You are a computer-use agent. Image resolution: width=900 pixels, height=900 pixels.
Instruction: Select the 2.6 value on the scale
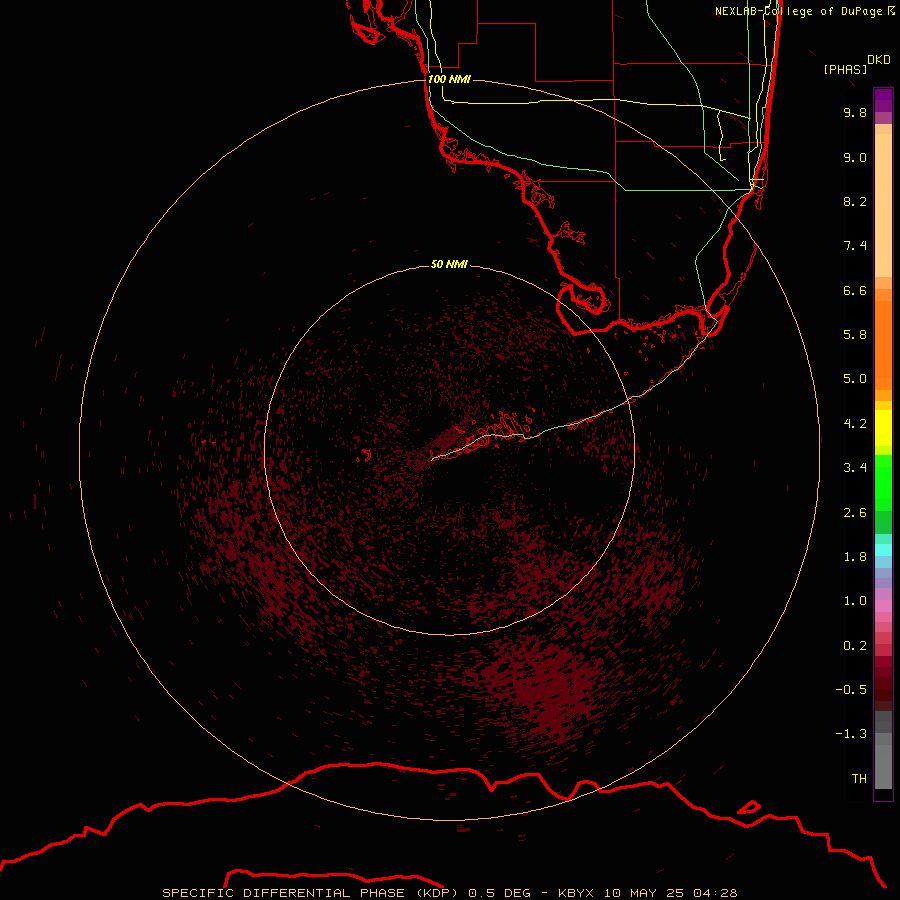[x=855, y=513]
